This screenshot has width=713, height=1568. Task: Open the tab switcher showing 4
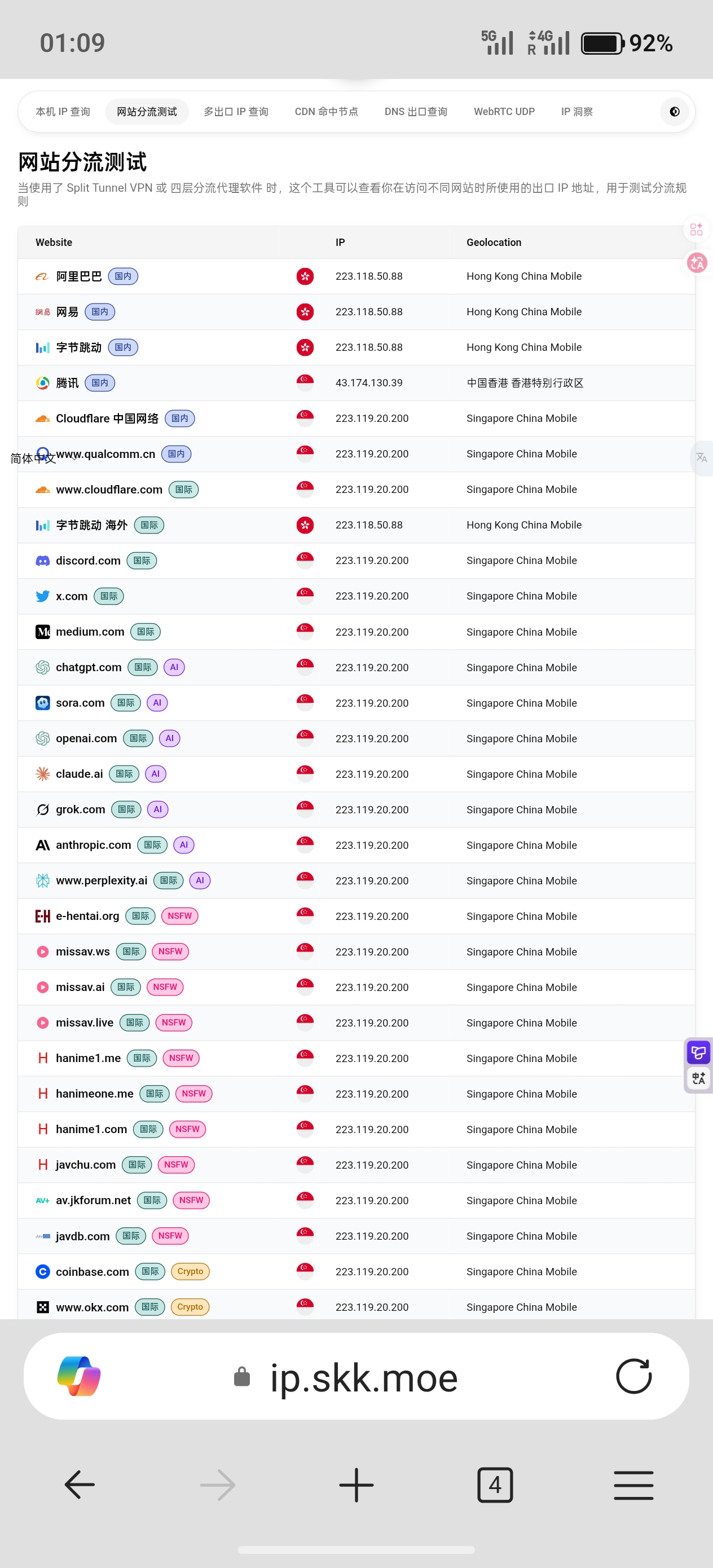click(x=495, y=1485)
